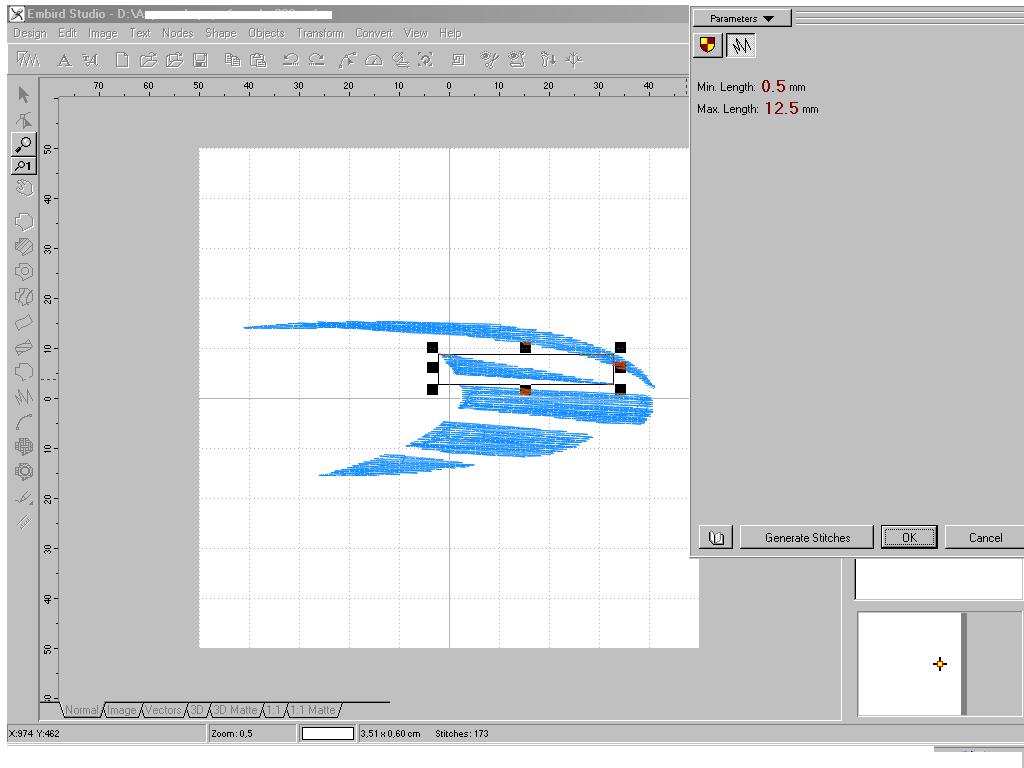Screen dimensions: 1024x768
Task: Confirm parameters with OK button
Action: pos(909,537)
